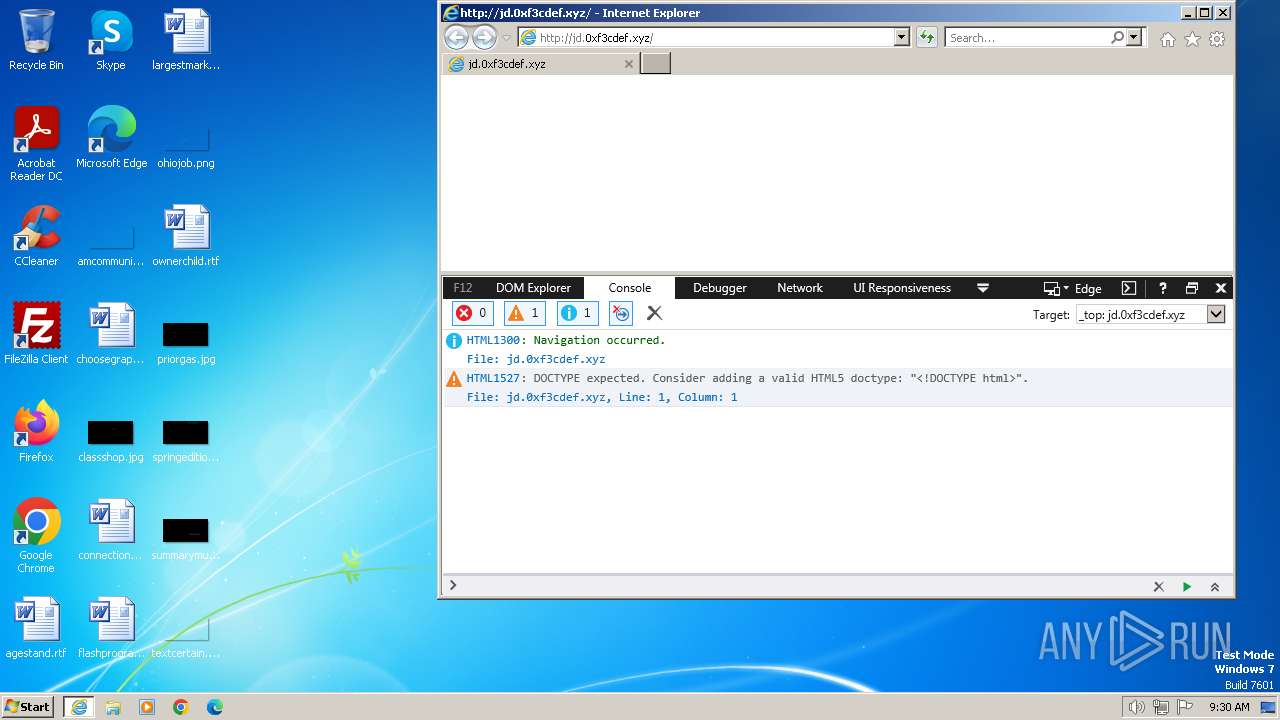Open Favorites with the star icon
Viewport: 1280px width, 720px height.
1192,39
